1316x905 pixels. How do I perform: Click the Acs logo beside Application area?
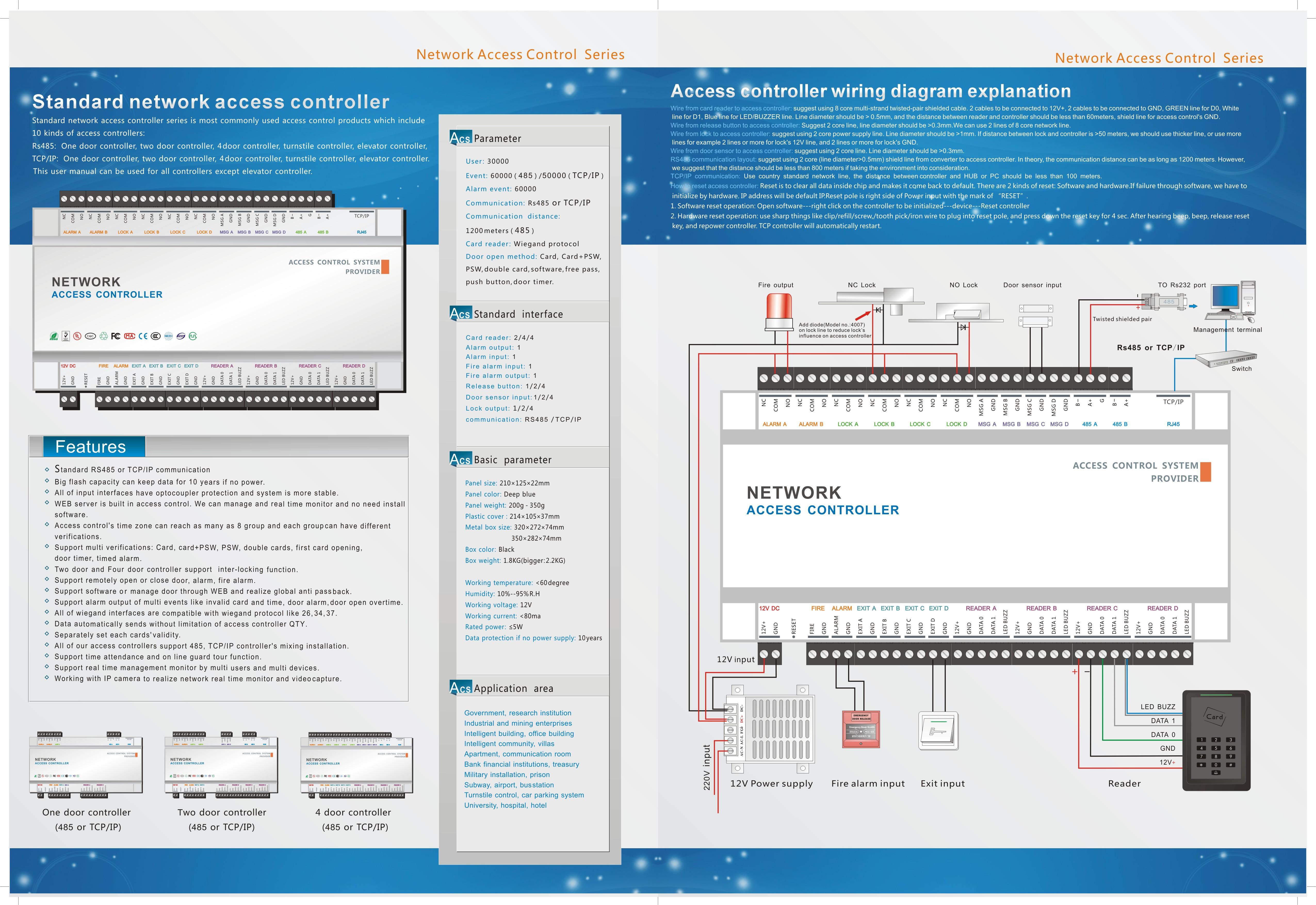point(461,688)
